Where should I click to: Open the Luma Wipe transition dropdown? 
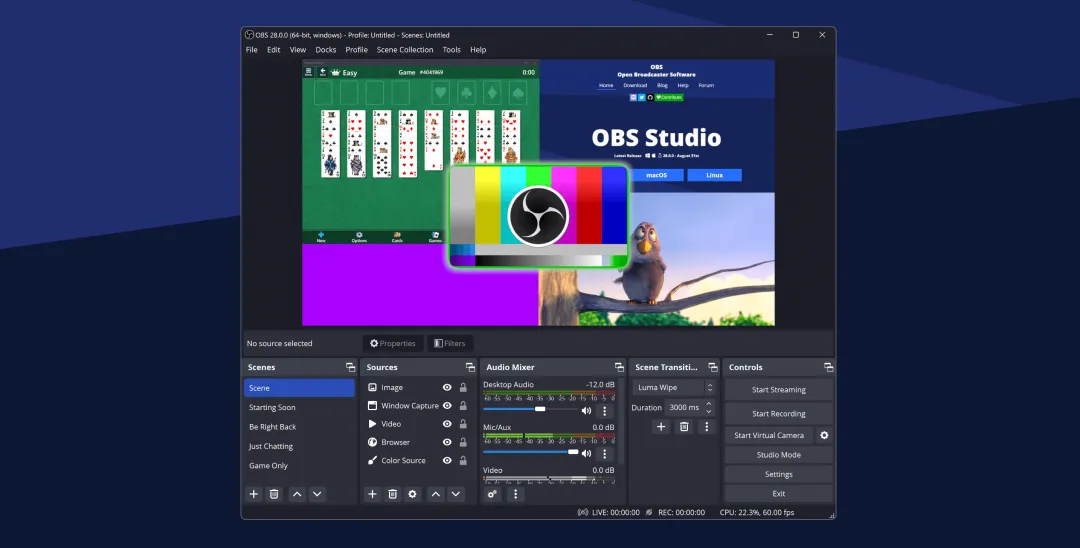pos(674,388)
